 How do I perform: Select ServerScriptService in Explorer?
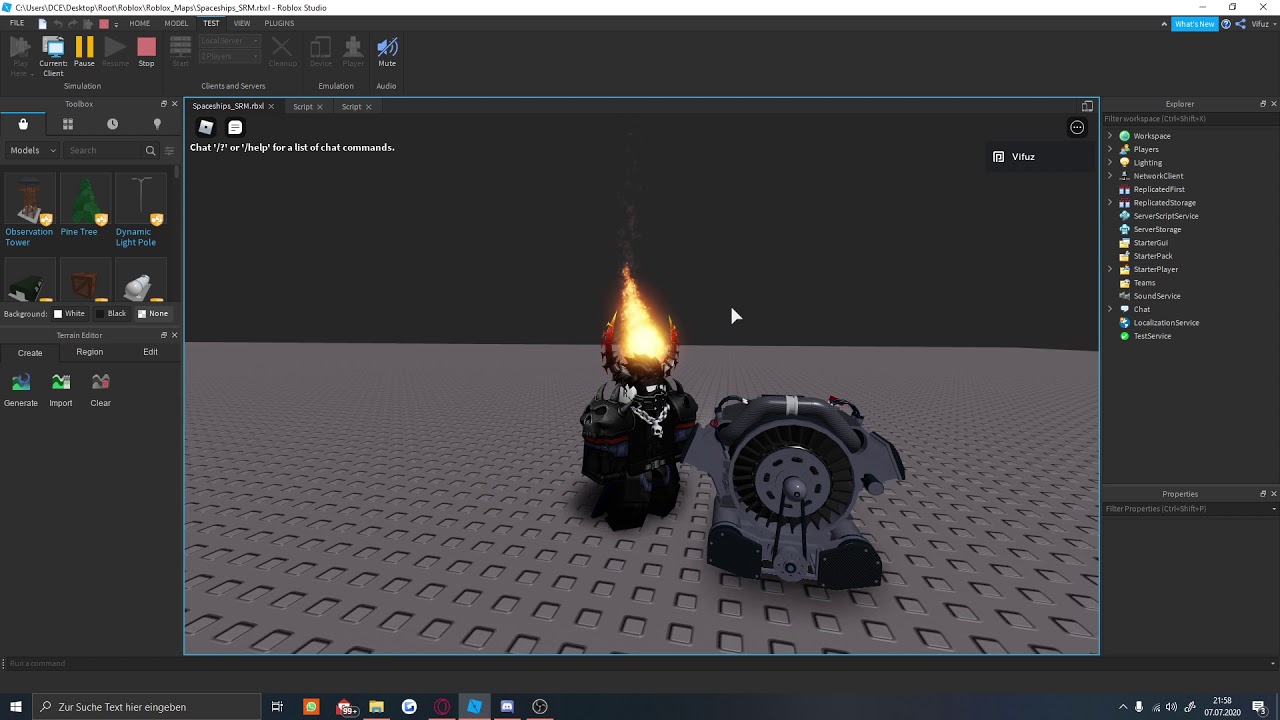[x=1166, y=216]
